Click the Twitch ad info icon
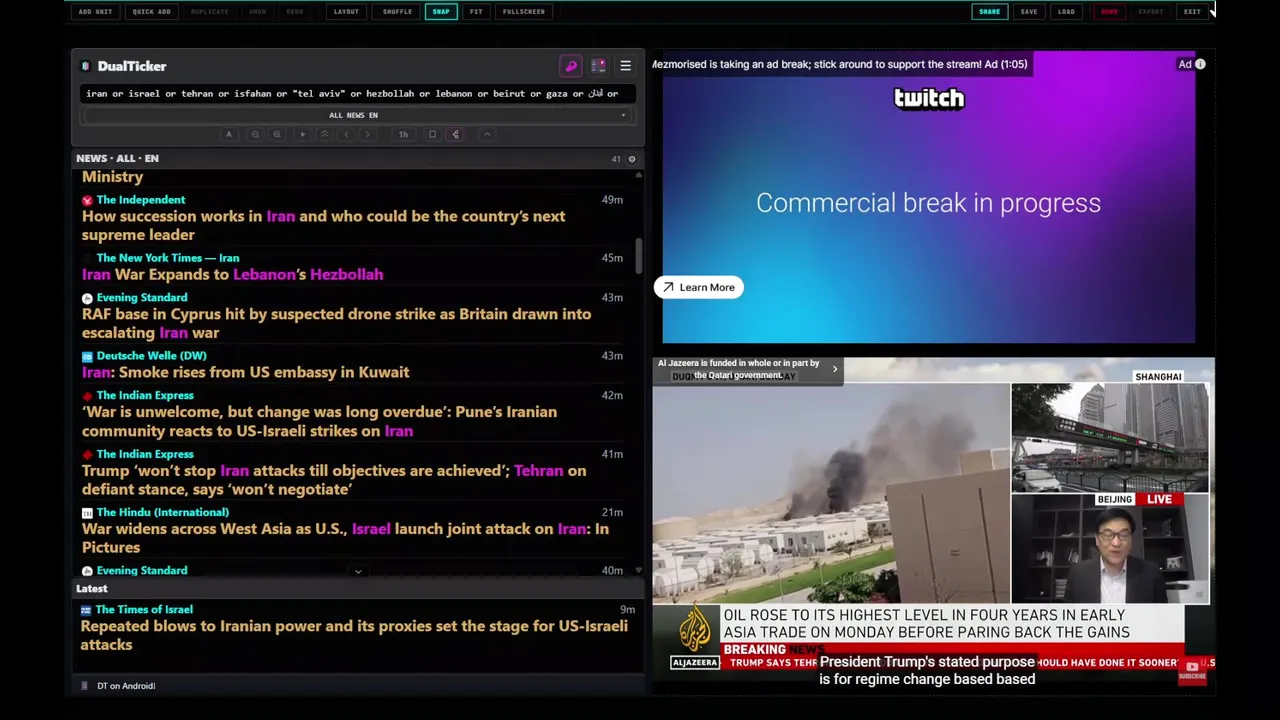Viewport: 1280px width, 720px height. [1200, 64]
